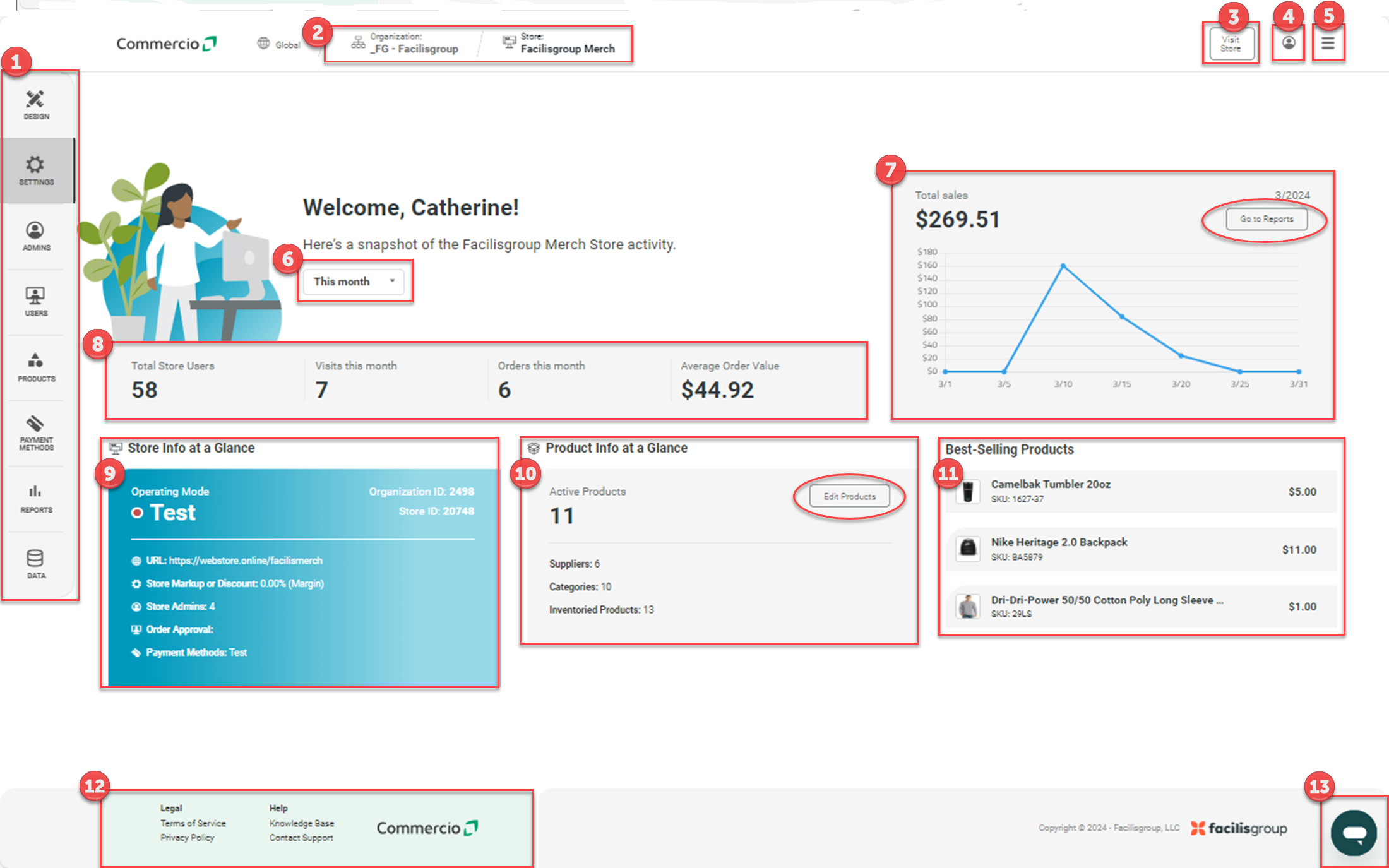Image resolution: width=1389 pixels, height=868 pixels.
Task: Click the Commercio logo in footer
Action: tap(427, 828)
